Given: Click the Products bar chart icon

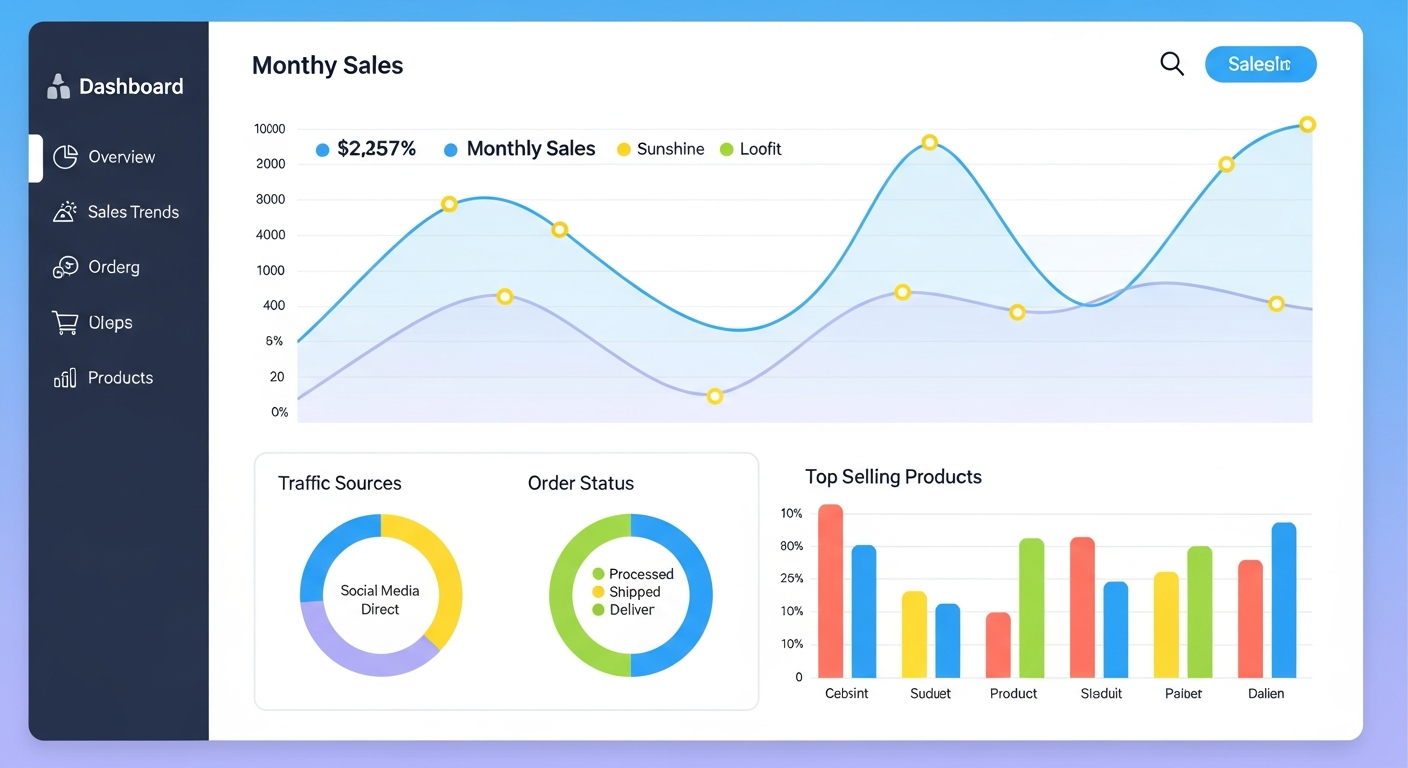Looking at the screenshot, I should pyautogui.click(x=65, y=378).
